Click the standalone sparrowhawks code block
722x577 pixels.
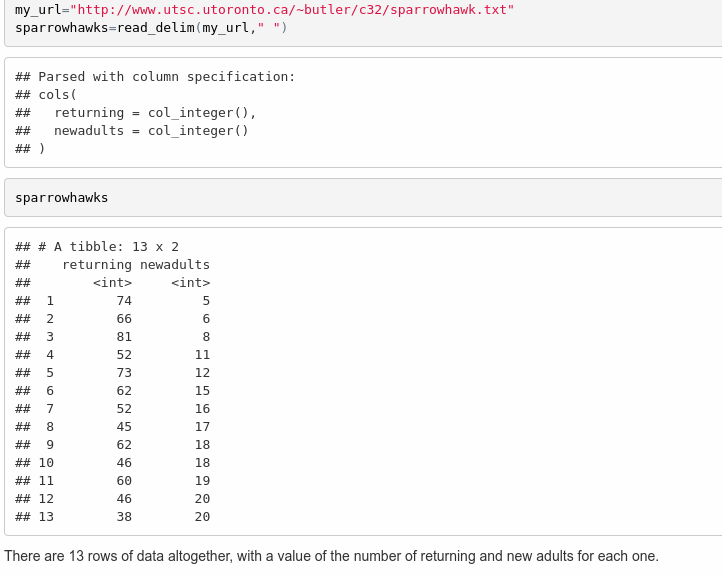point(62,198)
